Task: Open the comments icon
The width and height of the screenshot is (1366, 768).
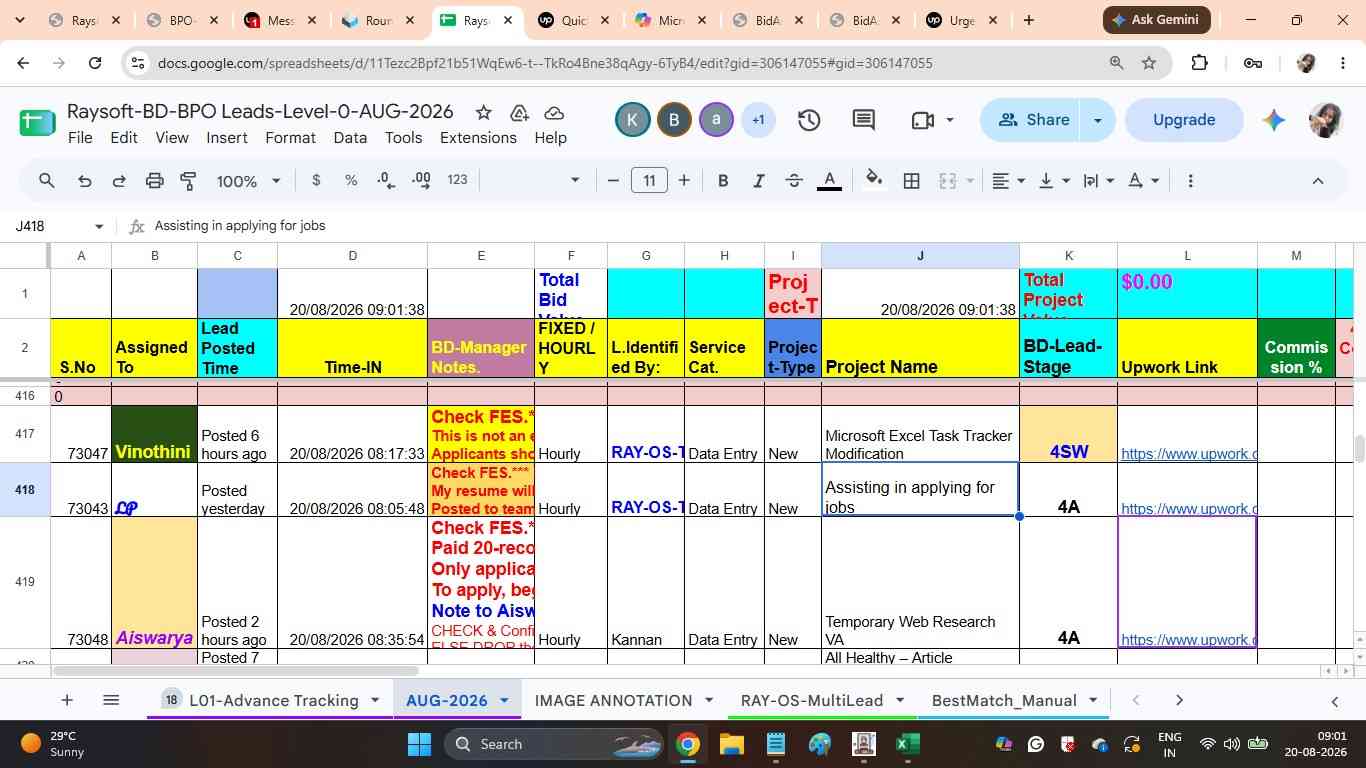Action: pyautogui.click(x=864, y=120)
